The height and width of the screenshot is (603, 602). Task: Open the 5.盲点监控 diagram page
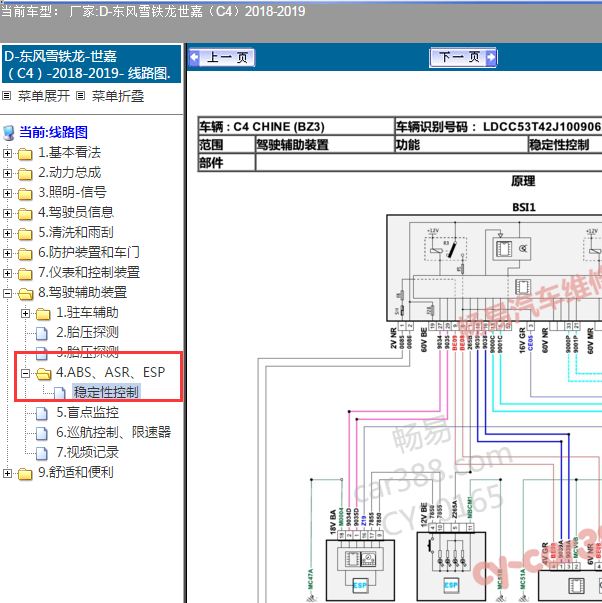pyautogui.click(x=87, y=412)
